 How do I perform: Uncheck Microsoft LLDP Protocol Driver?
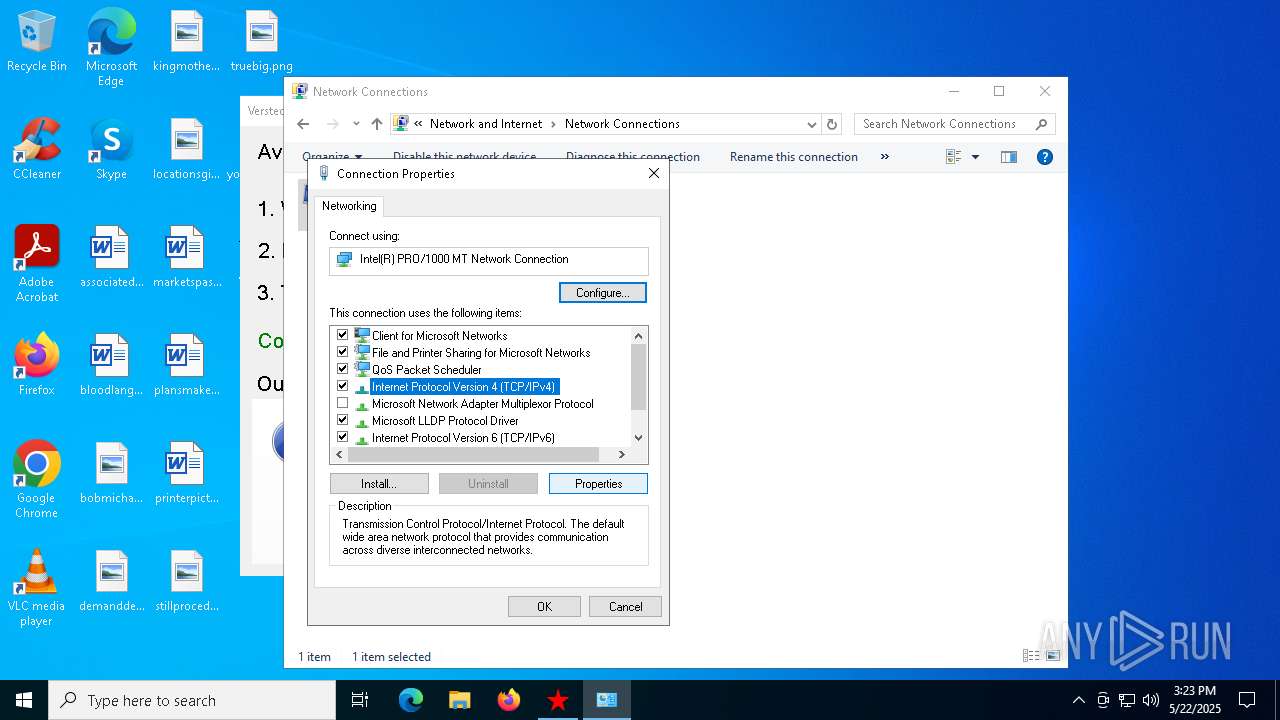(x=343, y=420)
